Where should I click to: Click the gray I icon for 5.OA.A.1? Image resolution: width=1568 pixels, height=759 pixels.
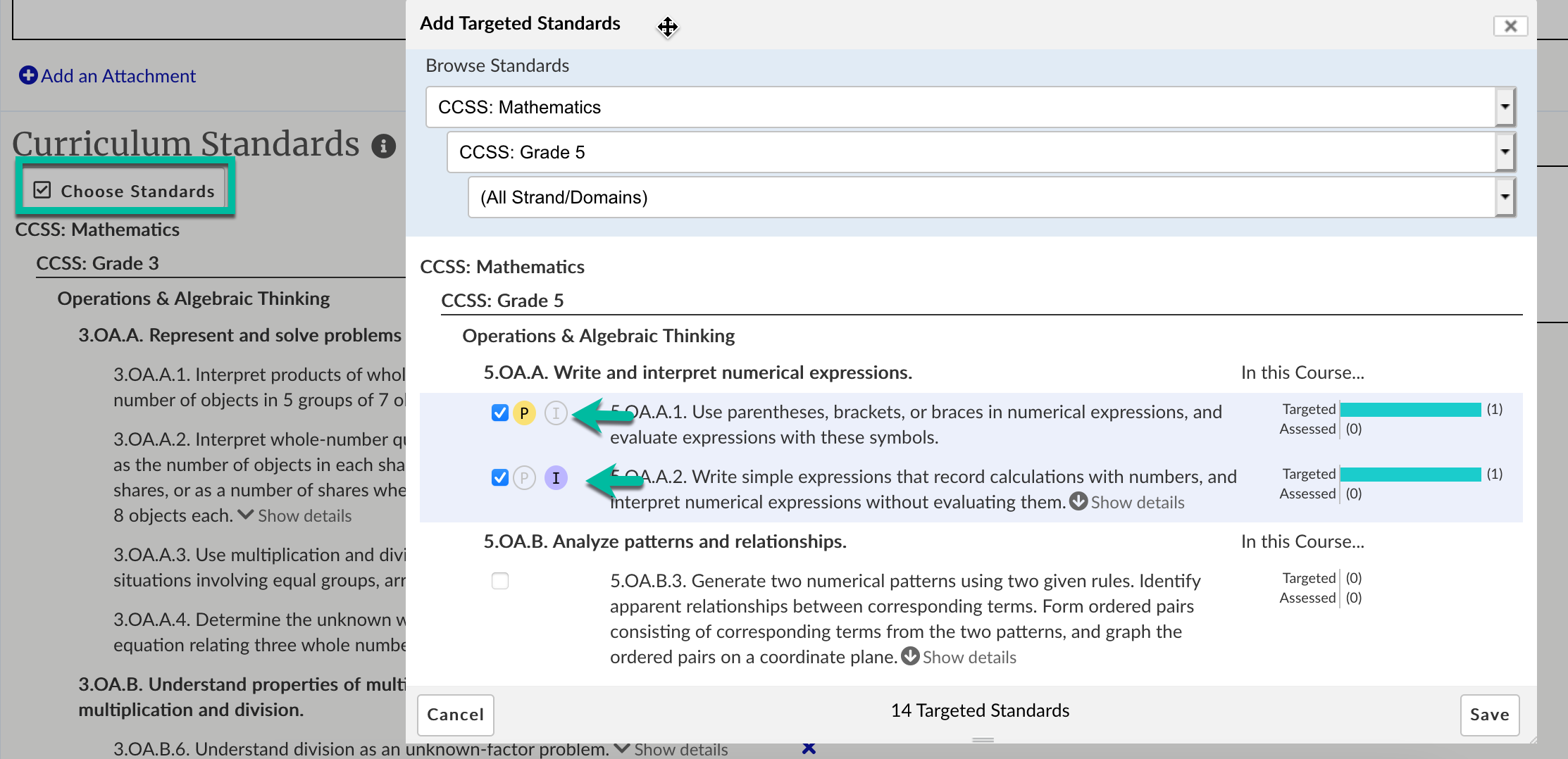(x=556, y=413)
